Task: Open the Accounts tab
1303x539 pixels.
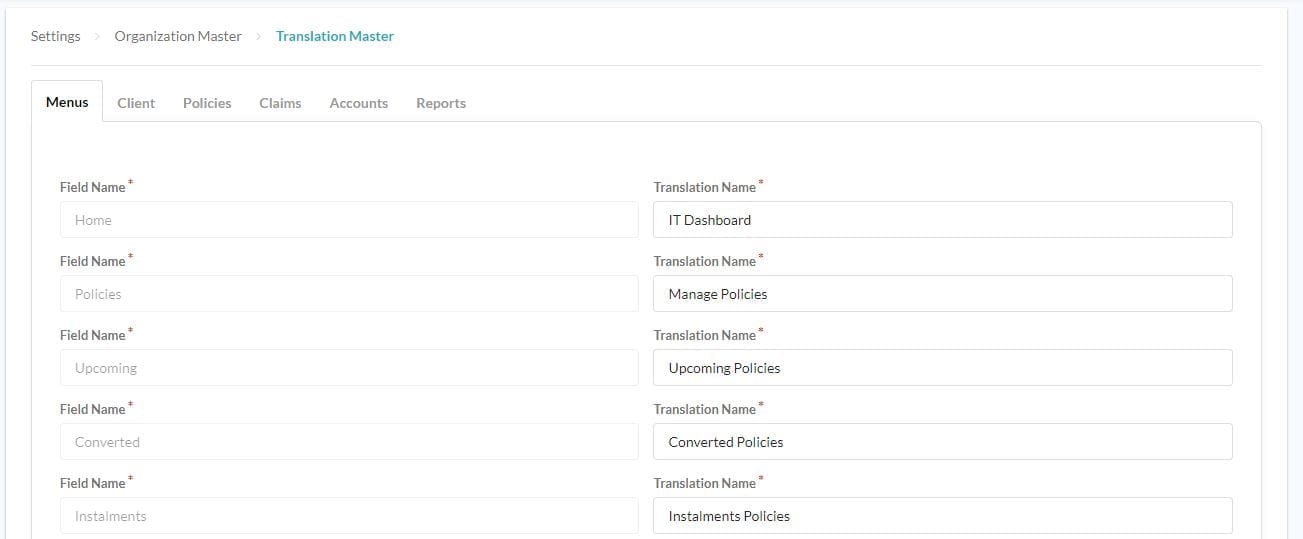Action: pyautogui.click(x=358, y=103)
